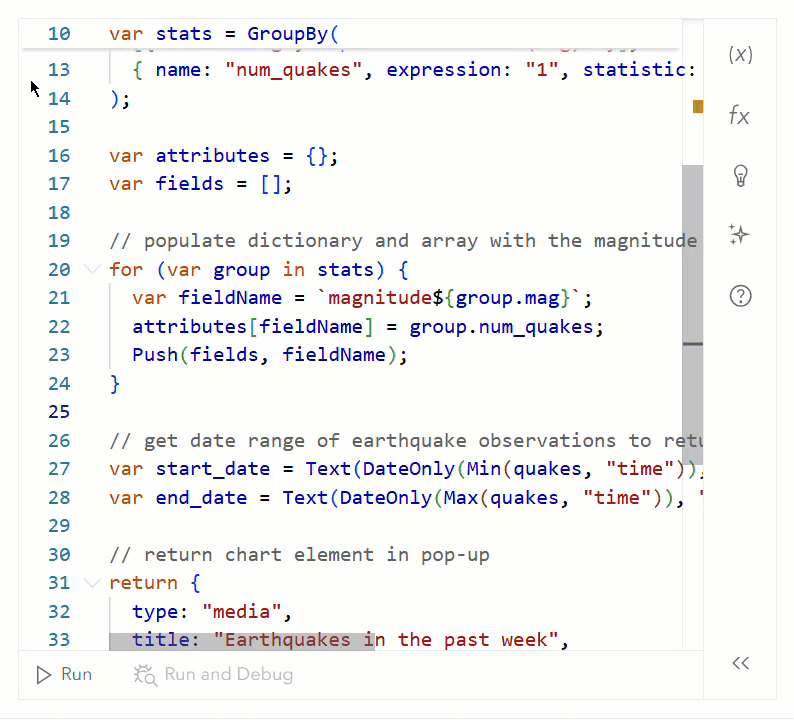Click the 'fieldName' variable on line 21
The image size is (794, 720).
[x=230, y=298]
